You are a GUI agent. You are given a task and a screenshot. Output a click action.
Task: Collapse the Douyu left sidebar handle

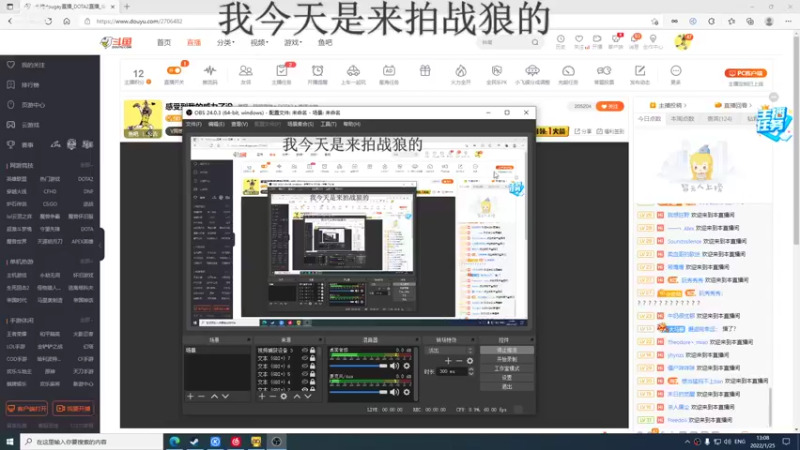(x=101, y=244)
